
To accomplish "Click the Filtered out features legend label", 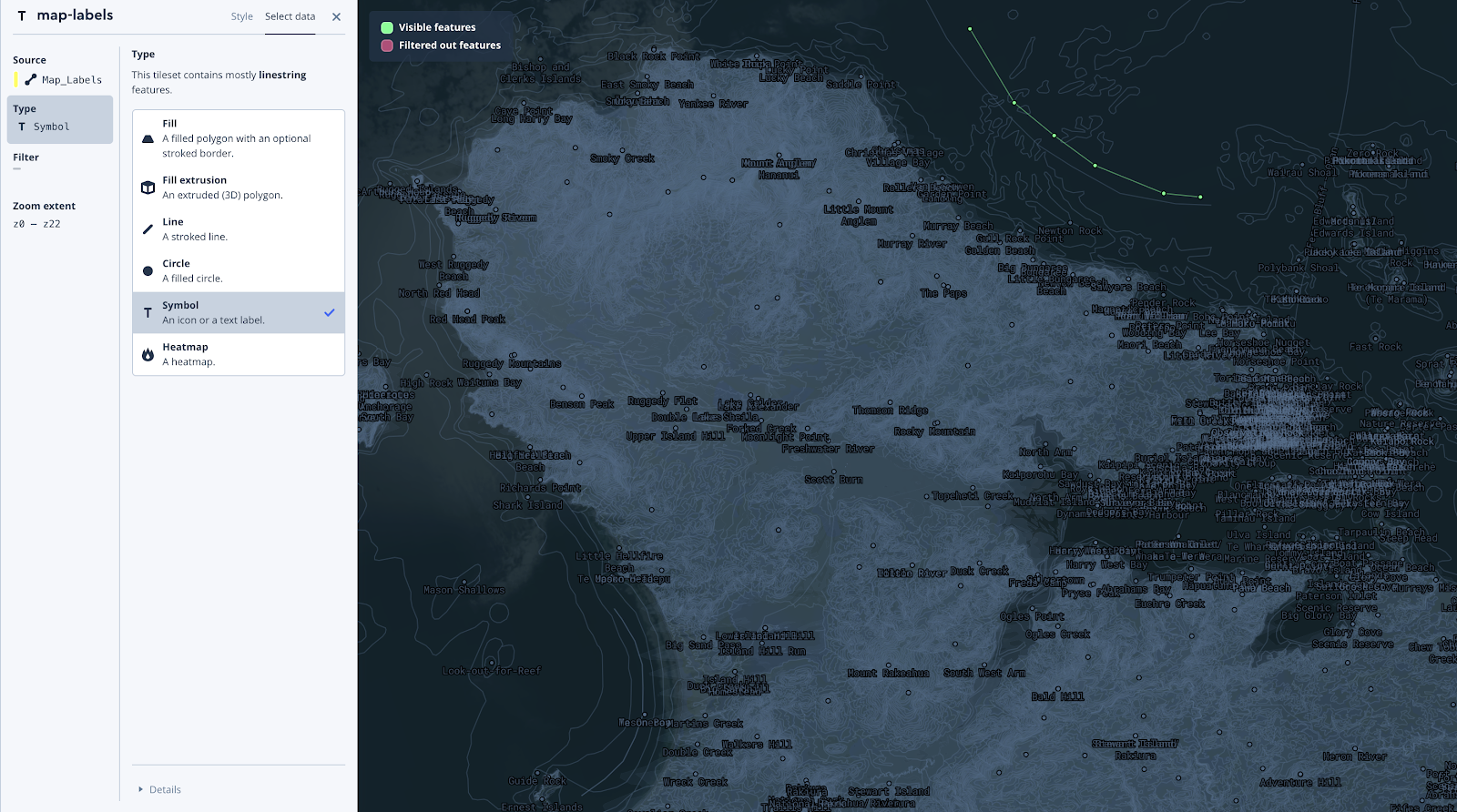I will click(450, 46).
